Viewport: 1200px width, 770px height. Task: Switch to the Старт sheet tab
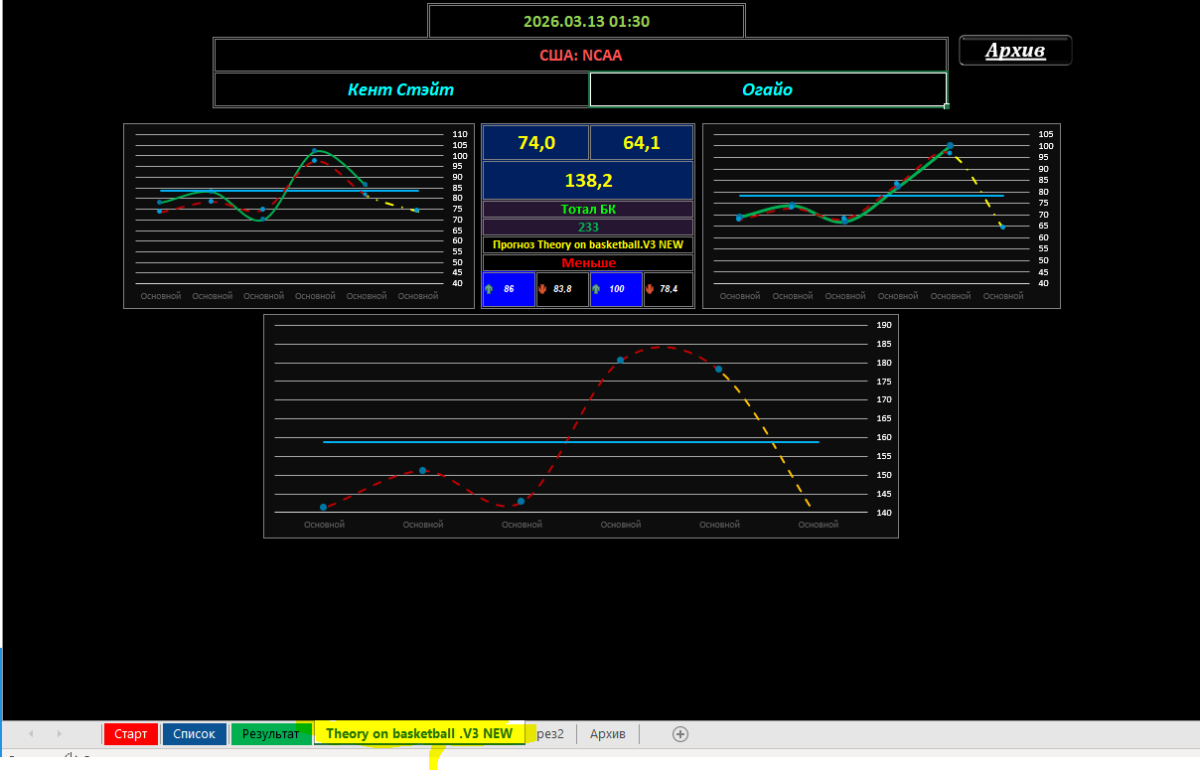coord(130,734)
